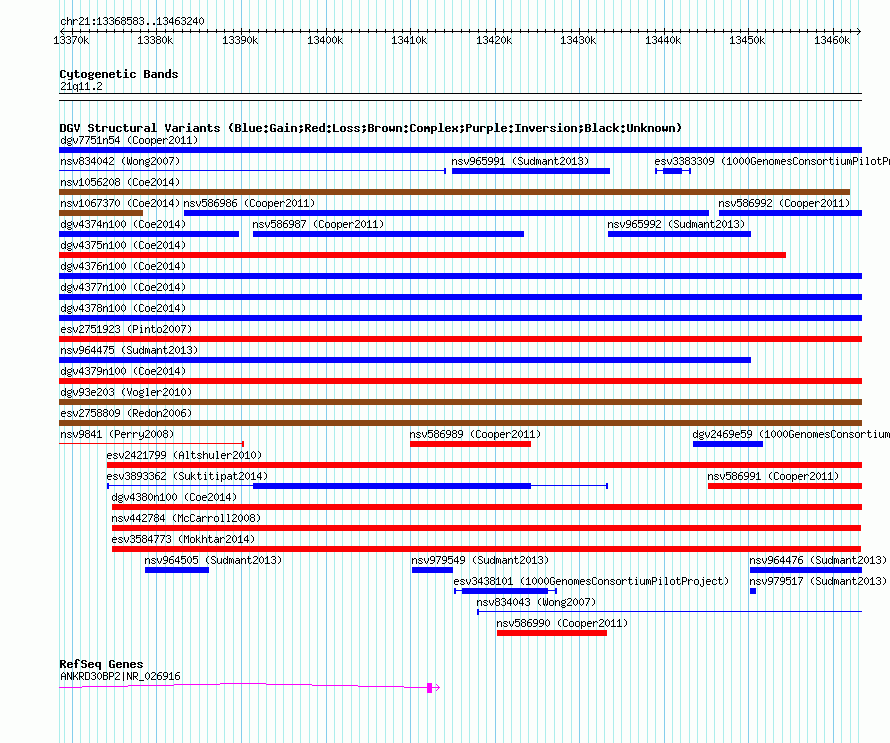Click esv2421799 (Altshuler2010) label
This screenshot has width=890, height=743.
(184, 455)
